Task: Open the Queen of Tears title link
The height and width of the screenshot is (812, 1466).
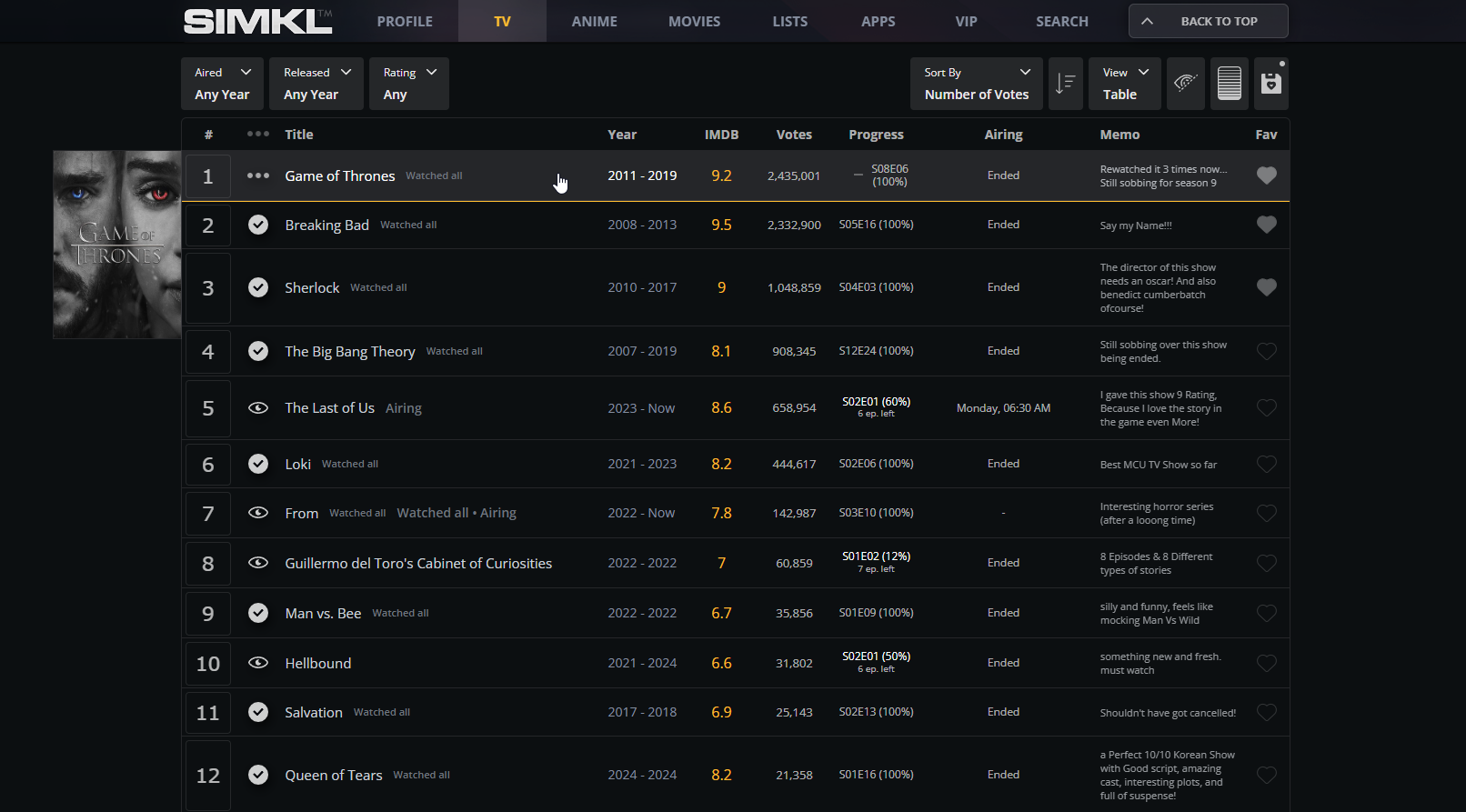Action: tap(333, 775)
